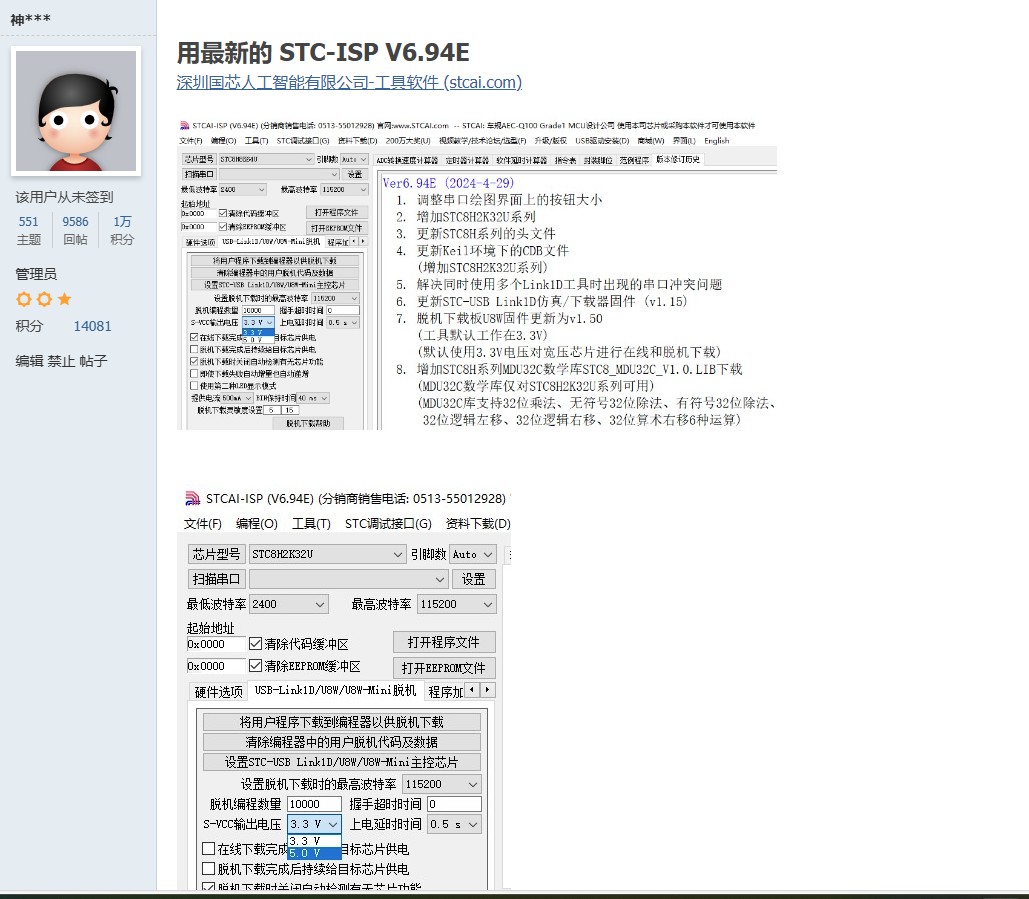Screen dimensions: 1029x899
Task: Click 清除编程器中的用户脱机代码及数据 in the lower screenshot
Action: tap(341, 742)
